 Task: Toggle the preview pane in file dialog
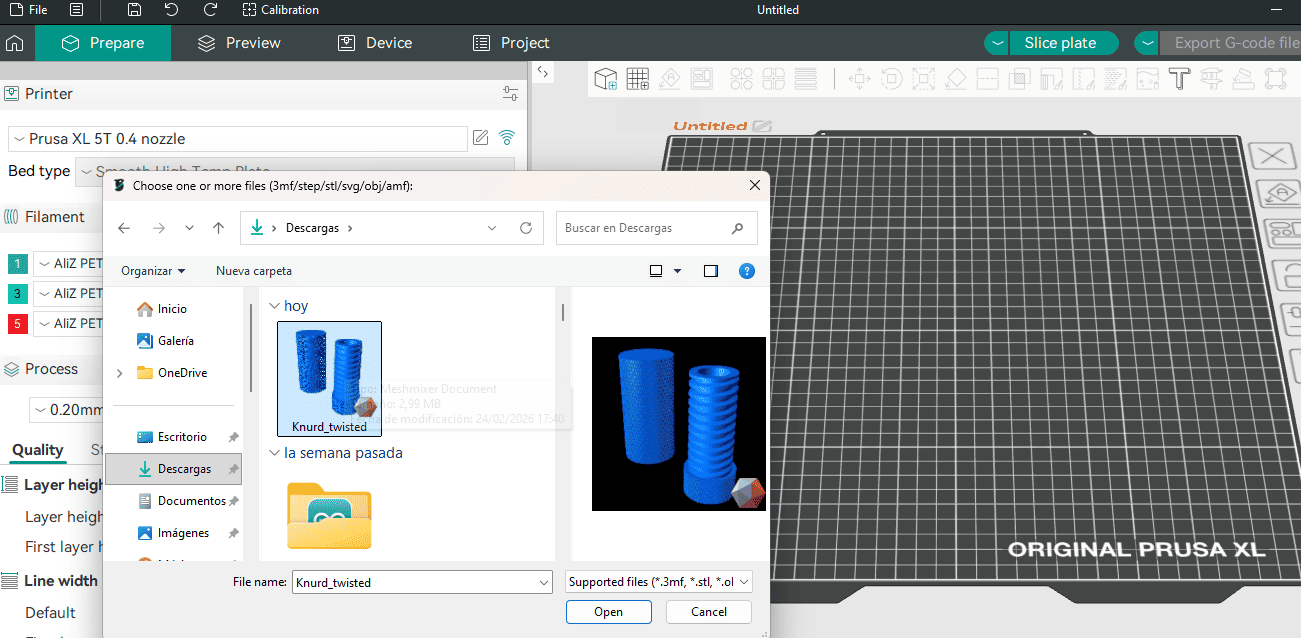711,271
